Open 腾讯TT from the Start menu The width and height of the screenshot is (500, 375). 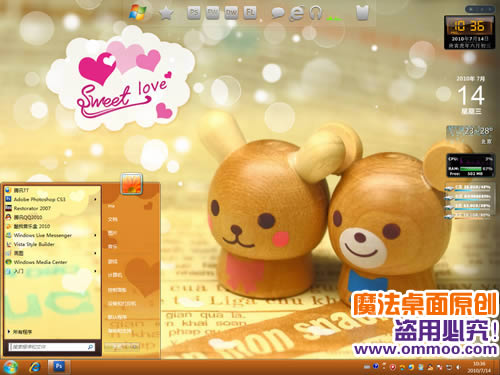[x=52, y=190]
